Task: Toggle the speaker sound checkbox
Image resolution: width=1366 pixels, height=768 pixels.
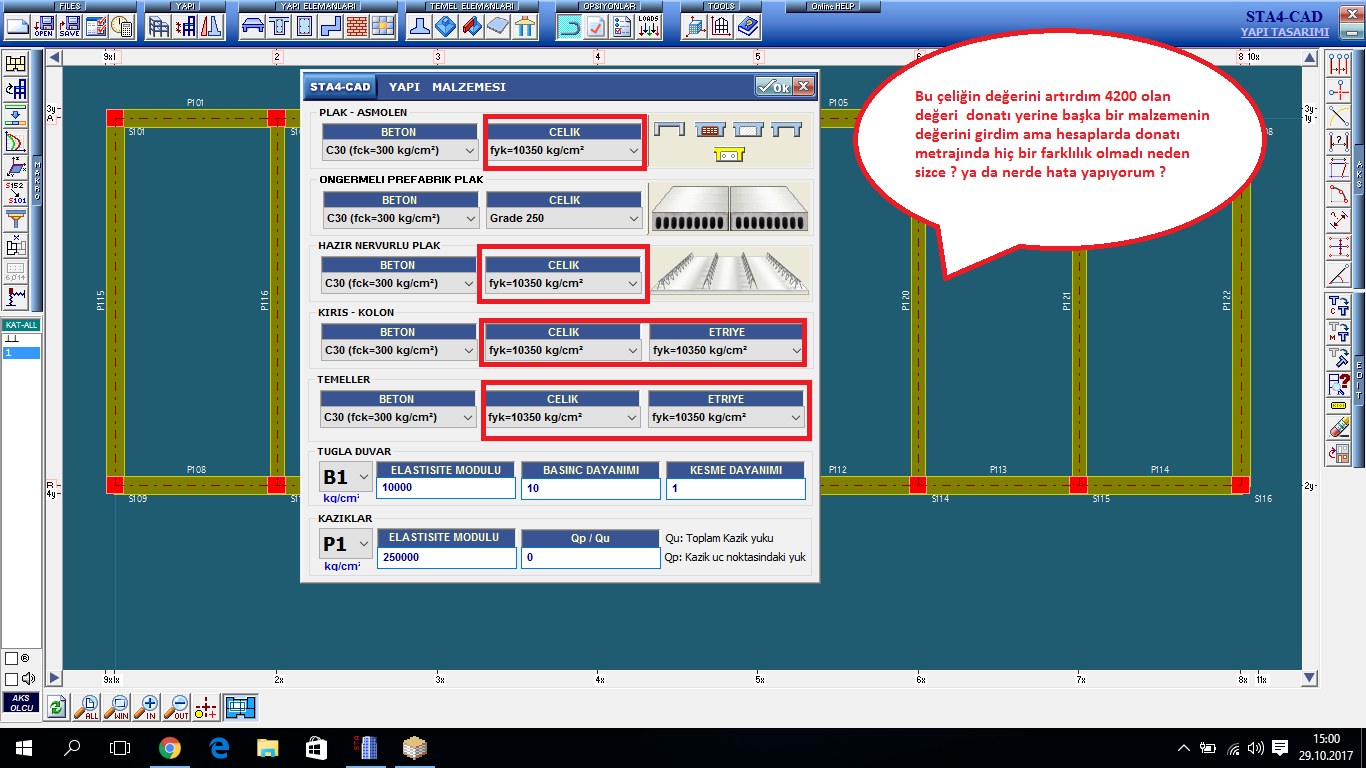Action: (12, 679)
